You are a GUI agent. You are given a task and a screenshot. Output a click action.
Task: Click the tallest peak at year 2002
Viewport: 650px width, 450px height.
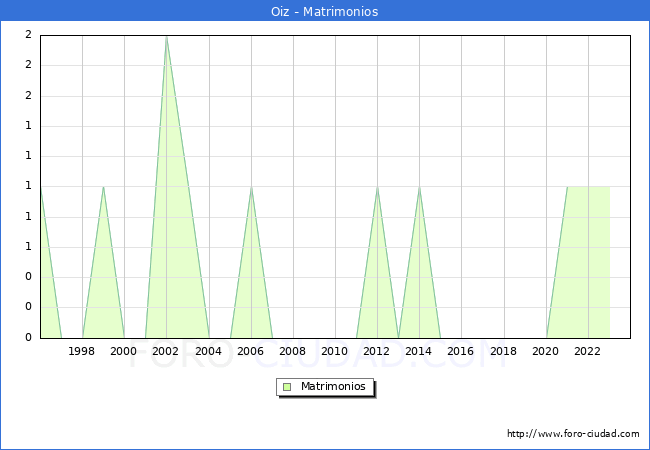point(166,37)
